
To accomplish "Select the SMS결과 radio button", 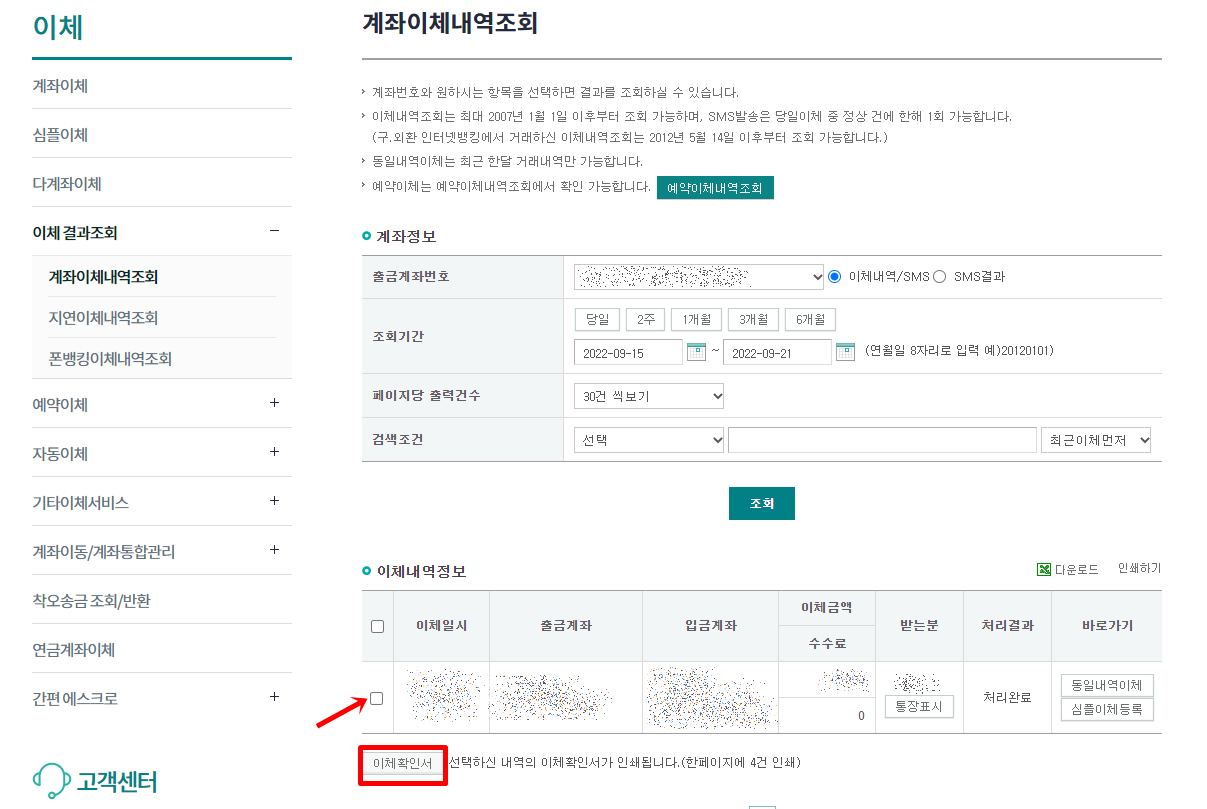I will click(942, 277).
